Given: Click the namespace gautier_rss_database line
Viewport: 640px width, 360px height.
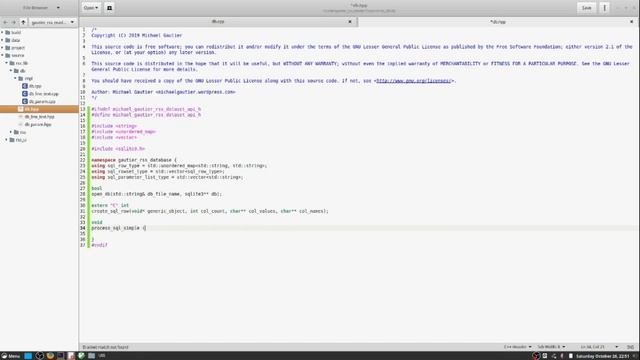Looking at the screenshot, I should point(134,160).
